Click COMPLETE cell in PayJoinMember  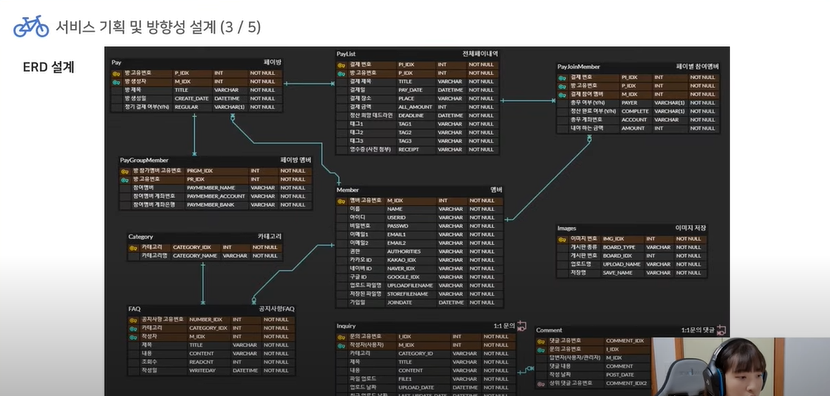636,111
